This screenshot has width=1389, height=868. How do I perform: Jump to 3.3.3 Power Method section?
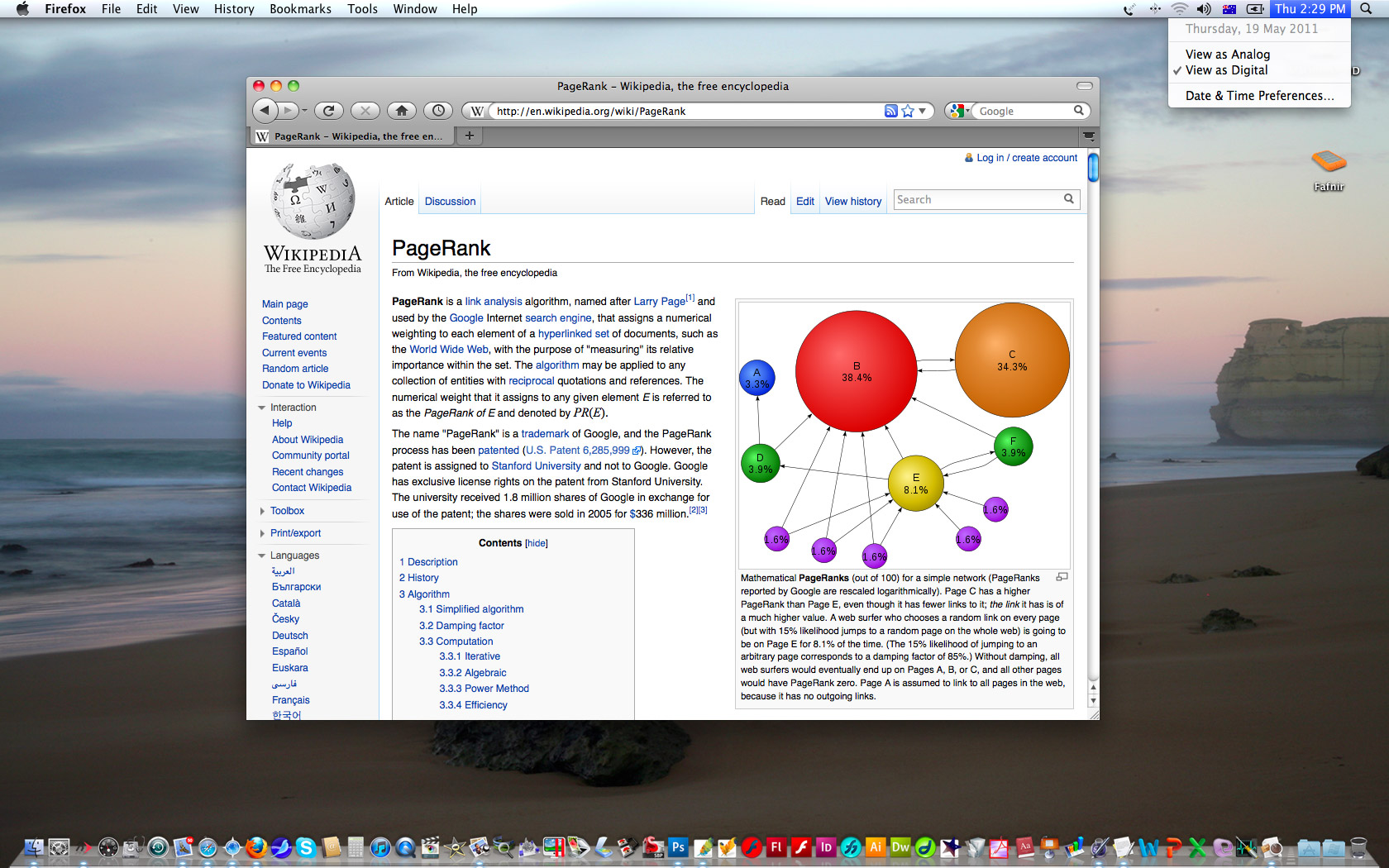484,689
